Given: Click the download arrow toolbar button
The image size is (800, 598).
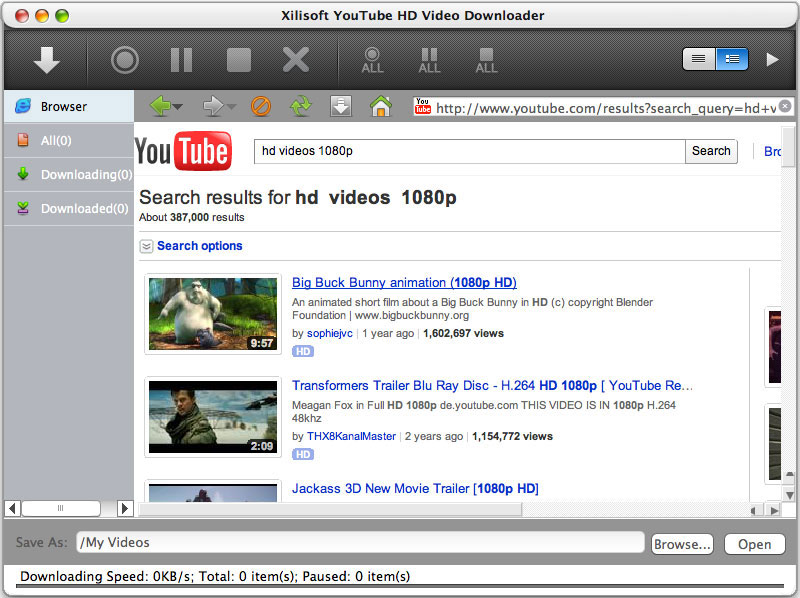Looking at the screenshot, I should [x=46, y=60].
